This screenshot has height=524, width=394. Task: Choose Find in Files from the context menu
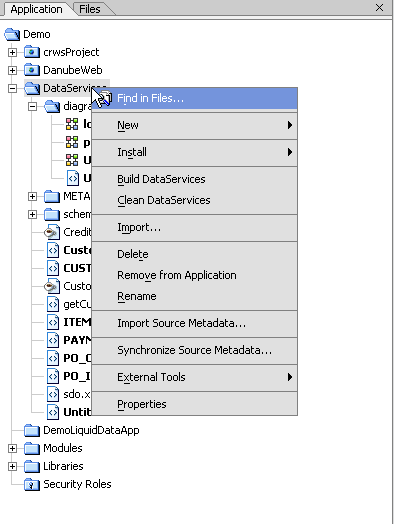pyautogui.click(x=194, y=98)
